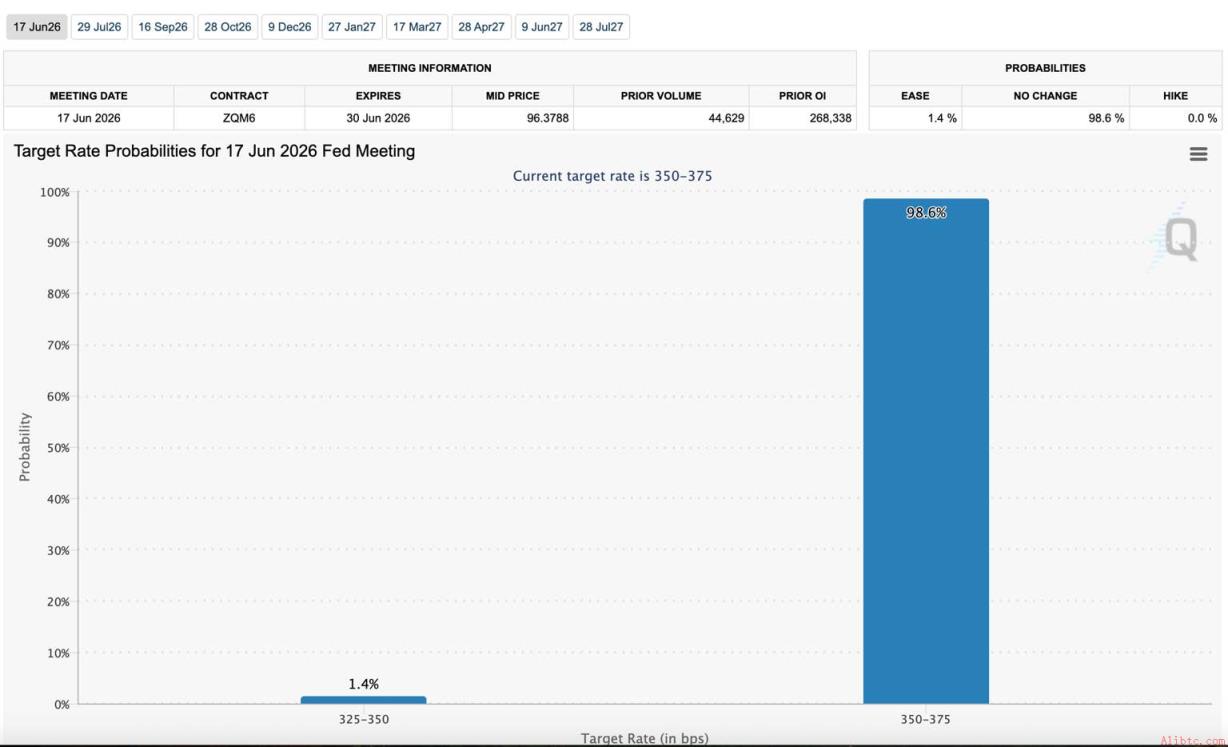Click the NO CHANGE column header
1228x747 pixels.
(1045, 96)
